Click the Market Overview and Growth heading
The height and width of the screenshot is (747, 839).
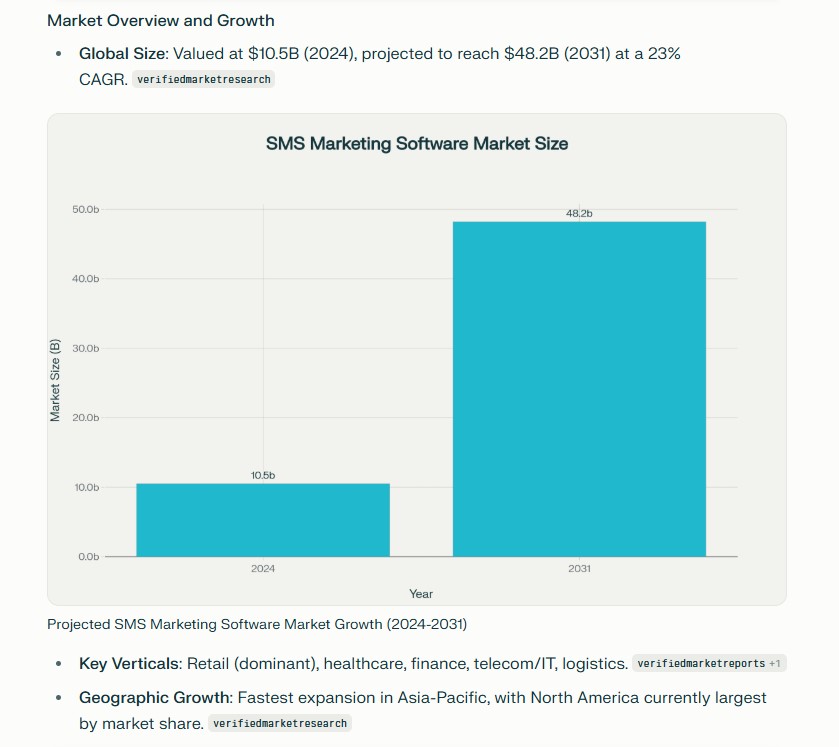pyautogui.click(x=161, y=20)
